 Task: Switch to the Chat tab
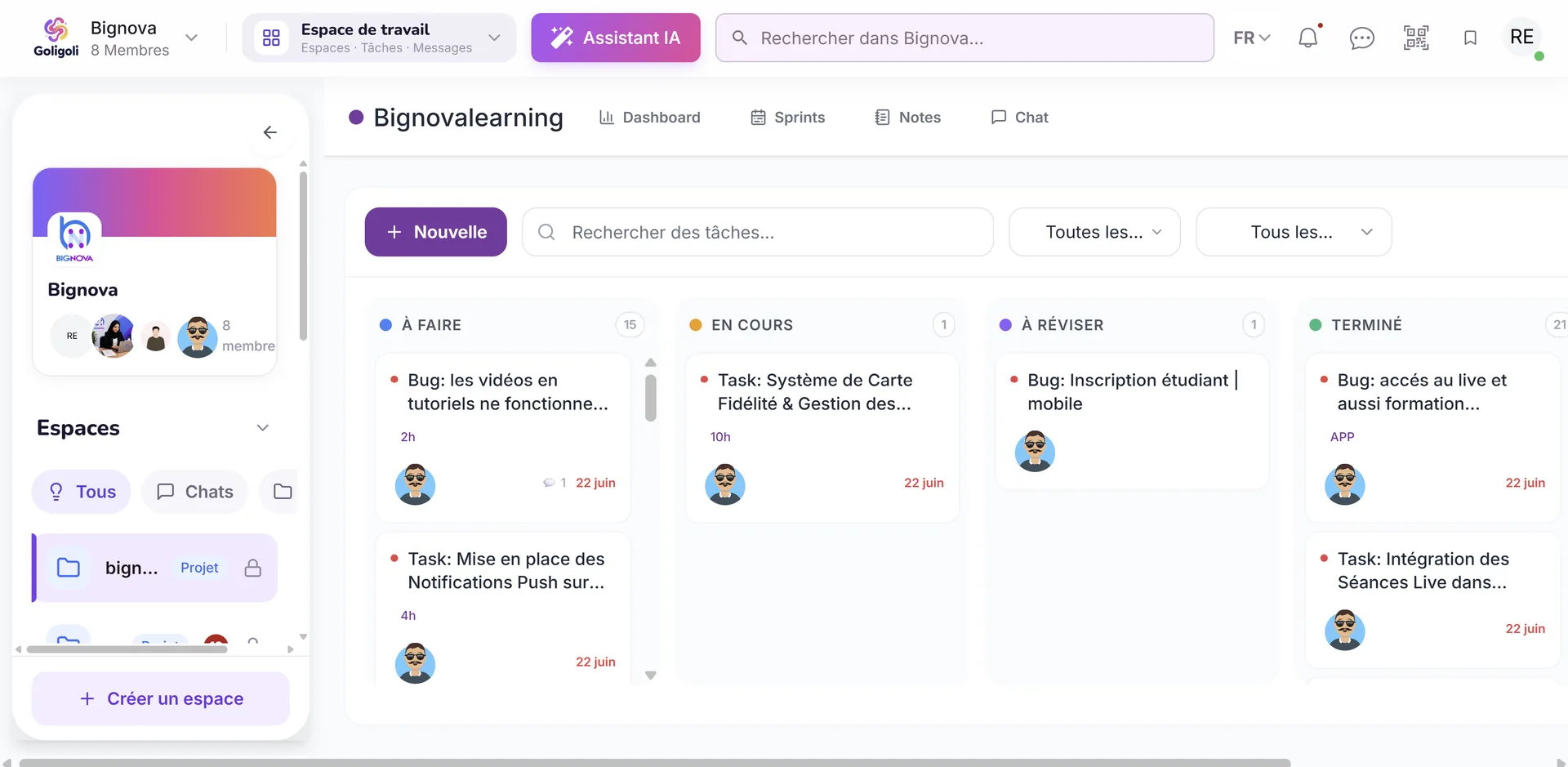(1019, 118)
